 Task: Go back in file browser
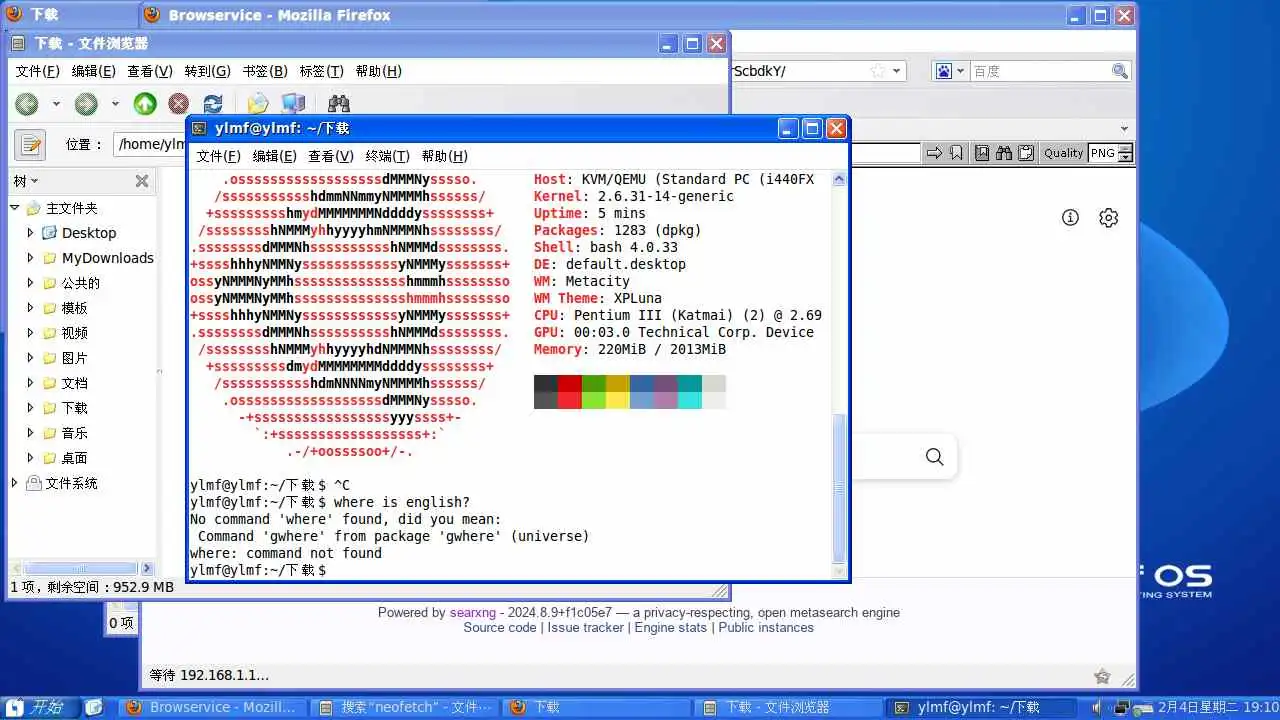(x=27, y=104)
